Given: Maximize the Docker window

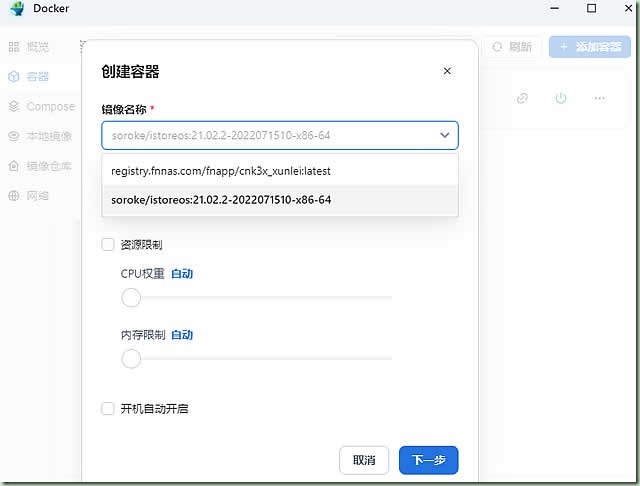Looking at the screenshot, I should coord(591,8).
